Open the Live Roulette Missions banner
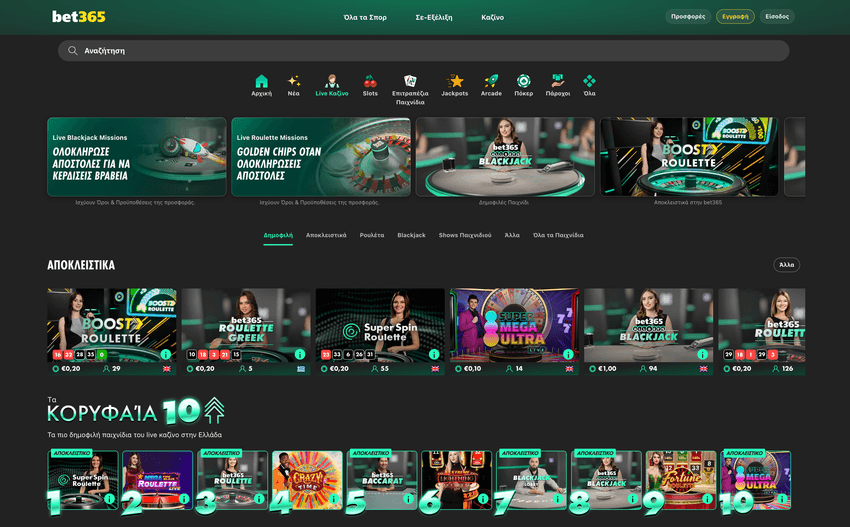 (x=321, y=157)
